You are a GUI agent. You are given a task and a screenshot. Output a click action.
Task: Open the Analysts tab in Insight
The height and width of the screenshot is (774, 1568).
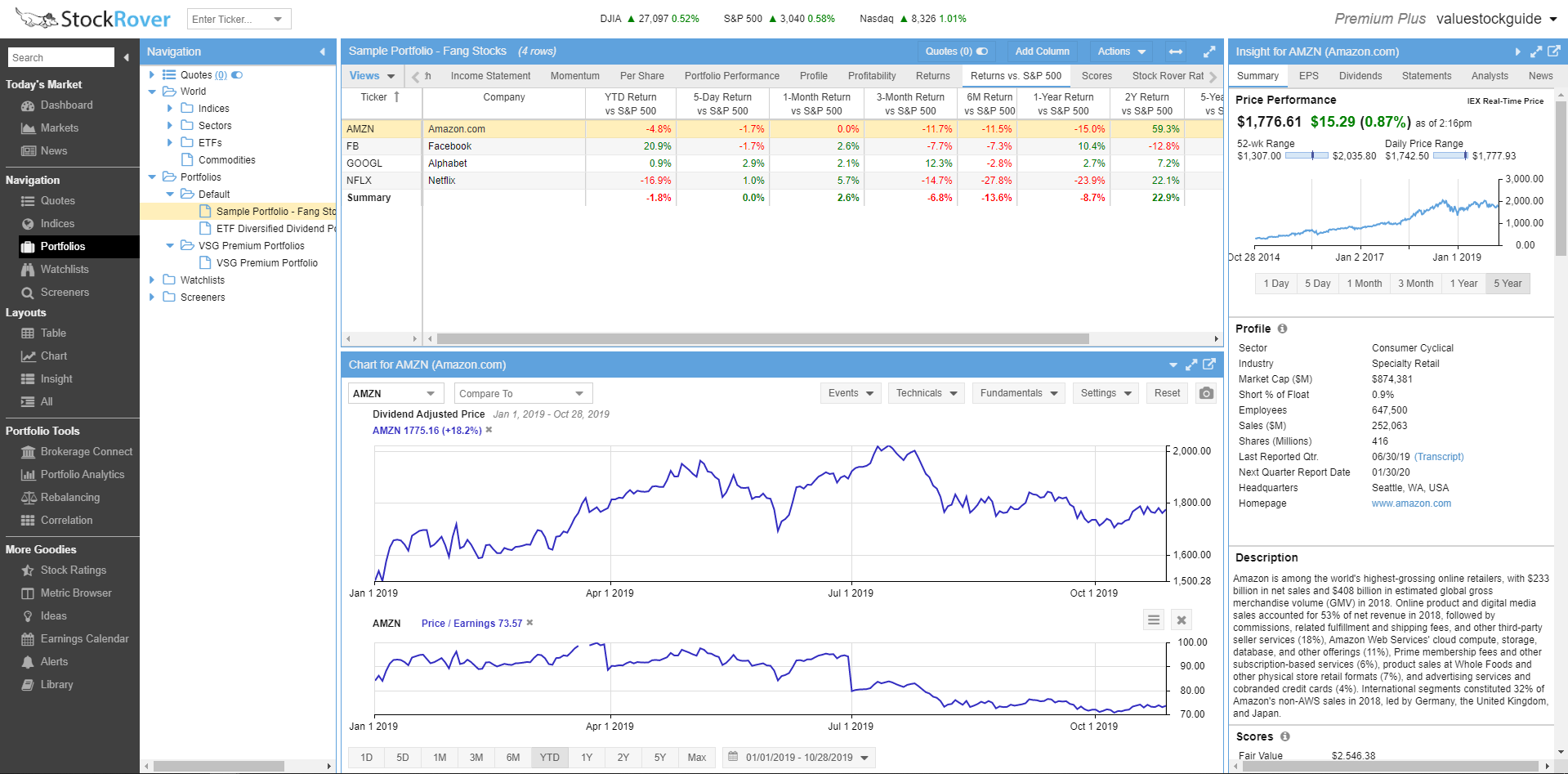coord(1490,76)
